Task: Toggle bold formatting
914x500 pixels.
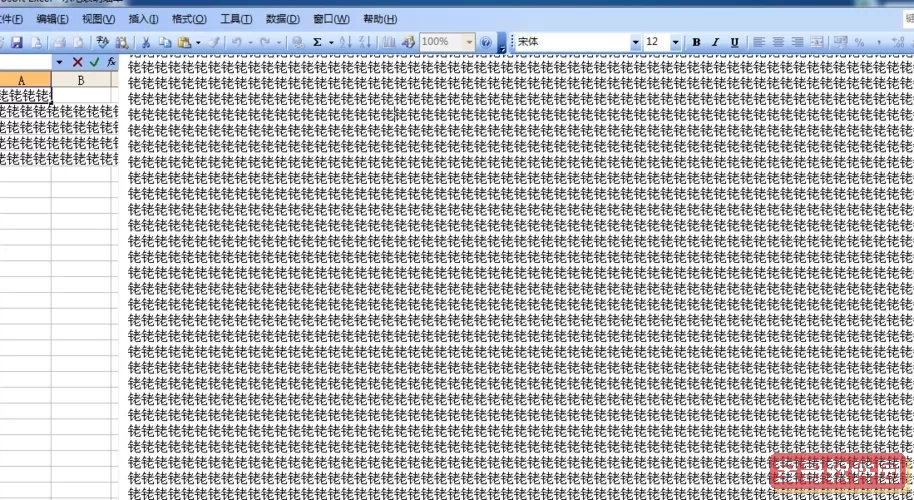Action: (x=697, y=42)
